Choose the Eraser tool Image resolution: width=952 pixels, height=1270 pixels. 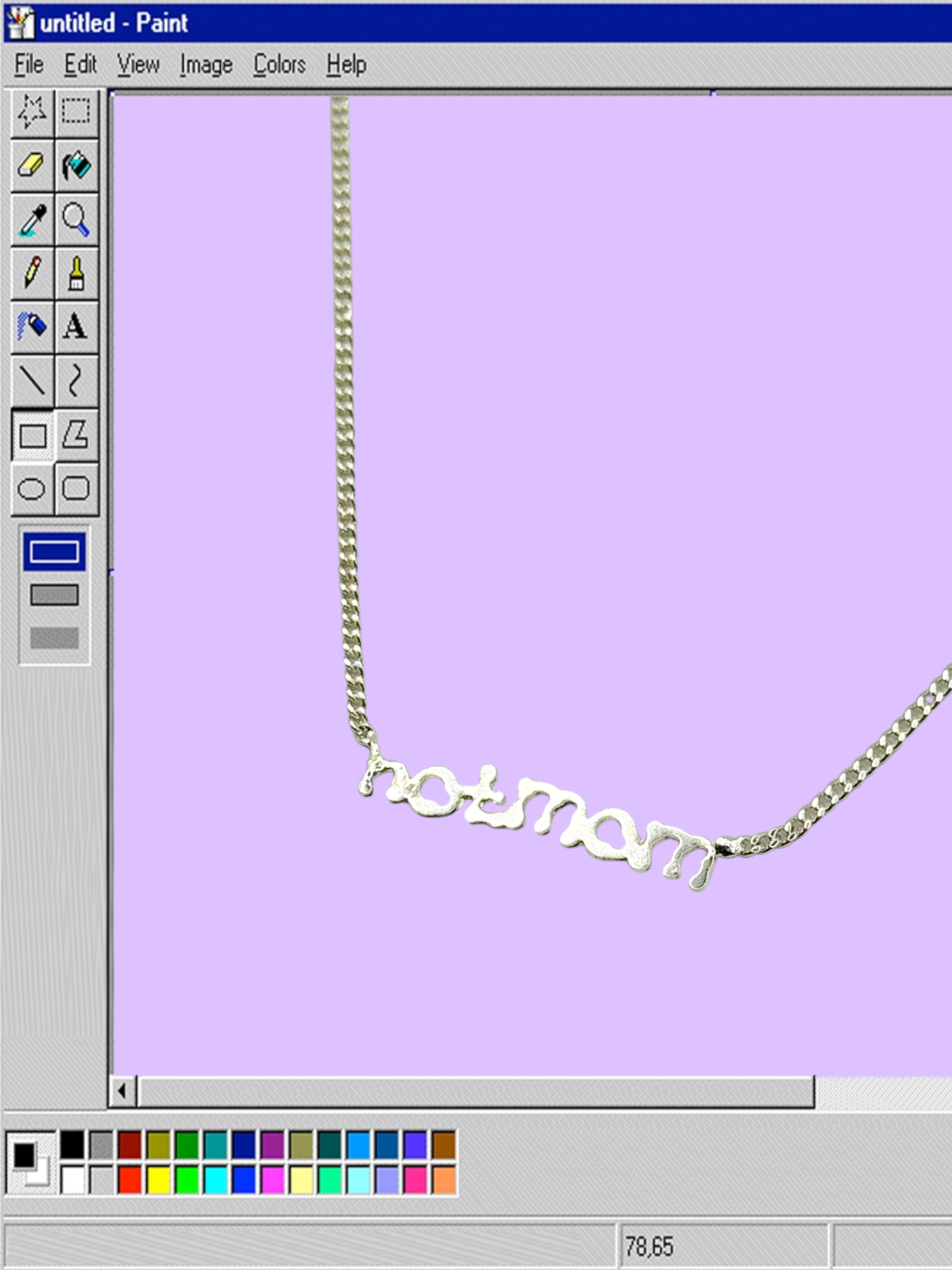(32, 166)
